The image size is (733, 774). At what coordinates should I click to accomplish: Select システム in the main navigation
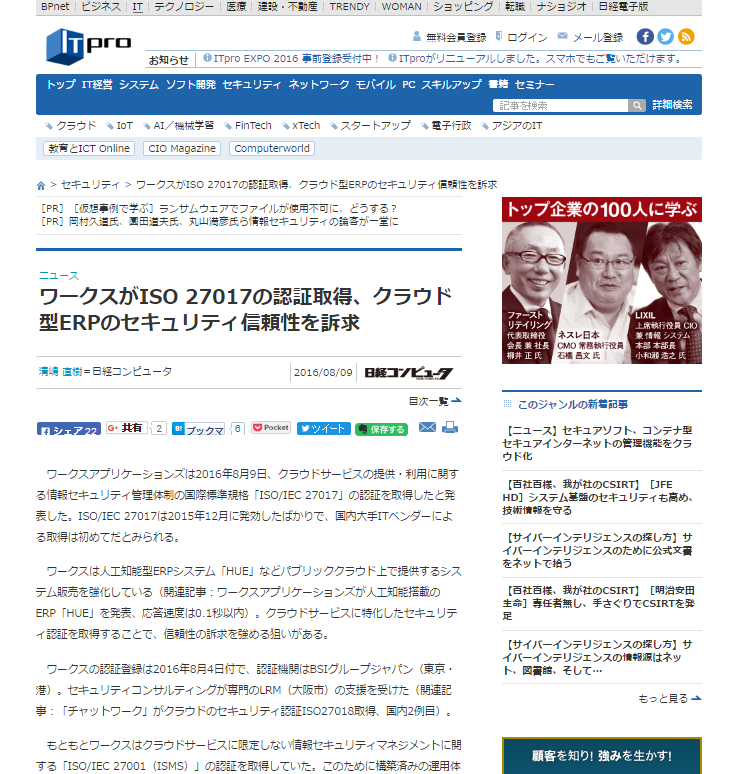click(x=139, y=84)
